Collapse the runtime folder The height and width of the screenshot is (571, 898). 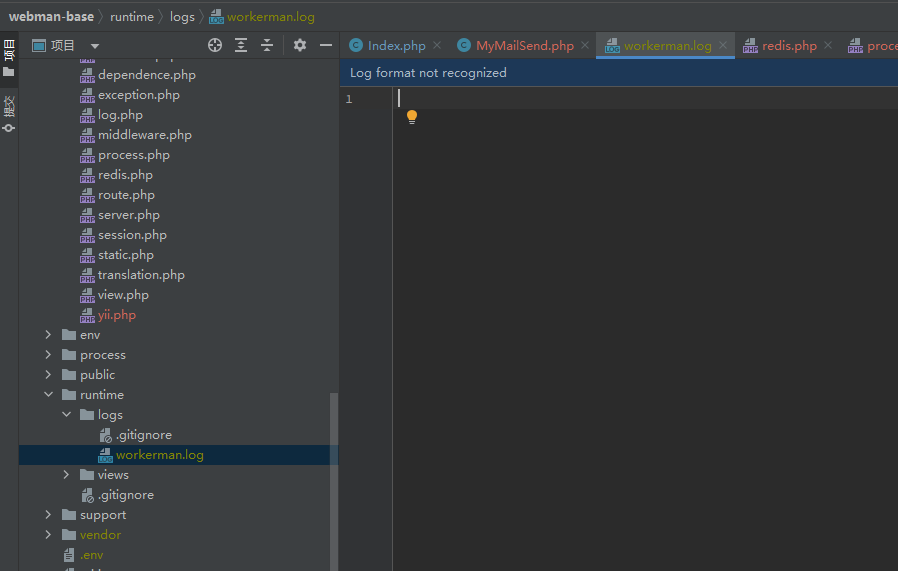pyautogui.click(x=48, y=395)
